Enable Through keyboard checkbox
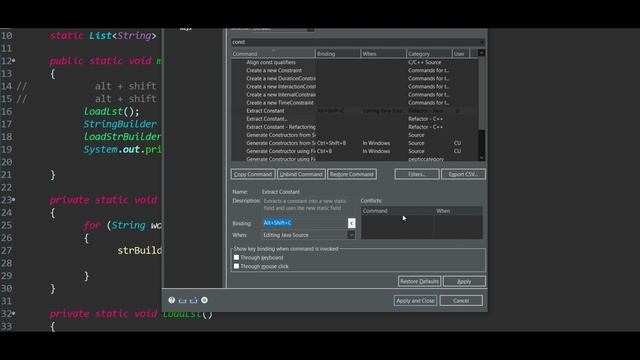Image resolution: width=640 pixels, height=360 pixels. [x=236, y=258]
